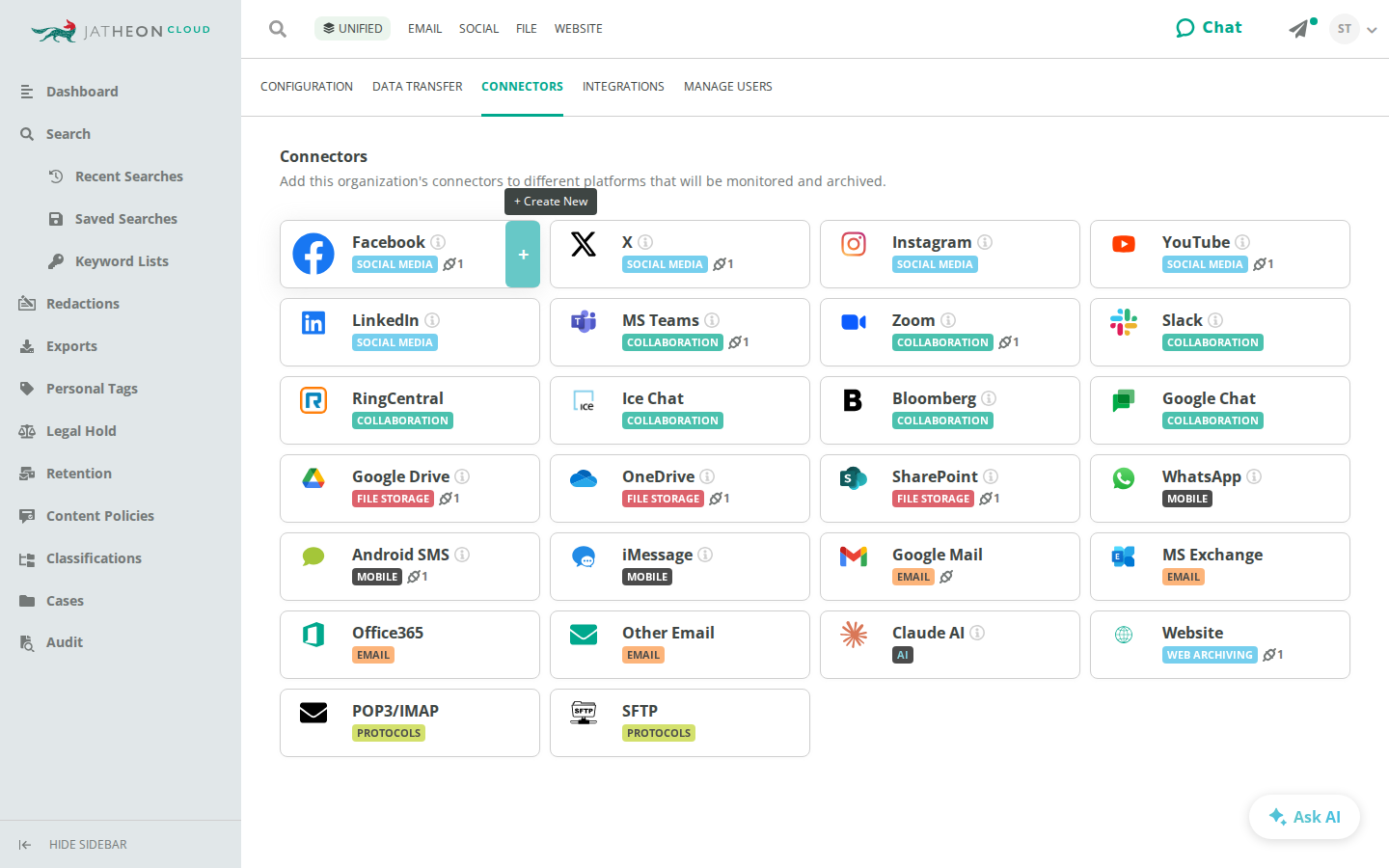The image size is (1389, 868).
Task: Click the SFTP connector icon
Action: tap(584, 713)
